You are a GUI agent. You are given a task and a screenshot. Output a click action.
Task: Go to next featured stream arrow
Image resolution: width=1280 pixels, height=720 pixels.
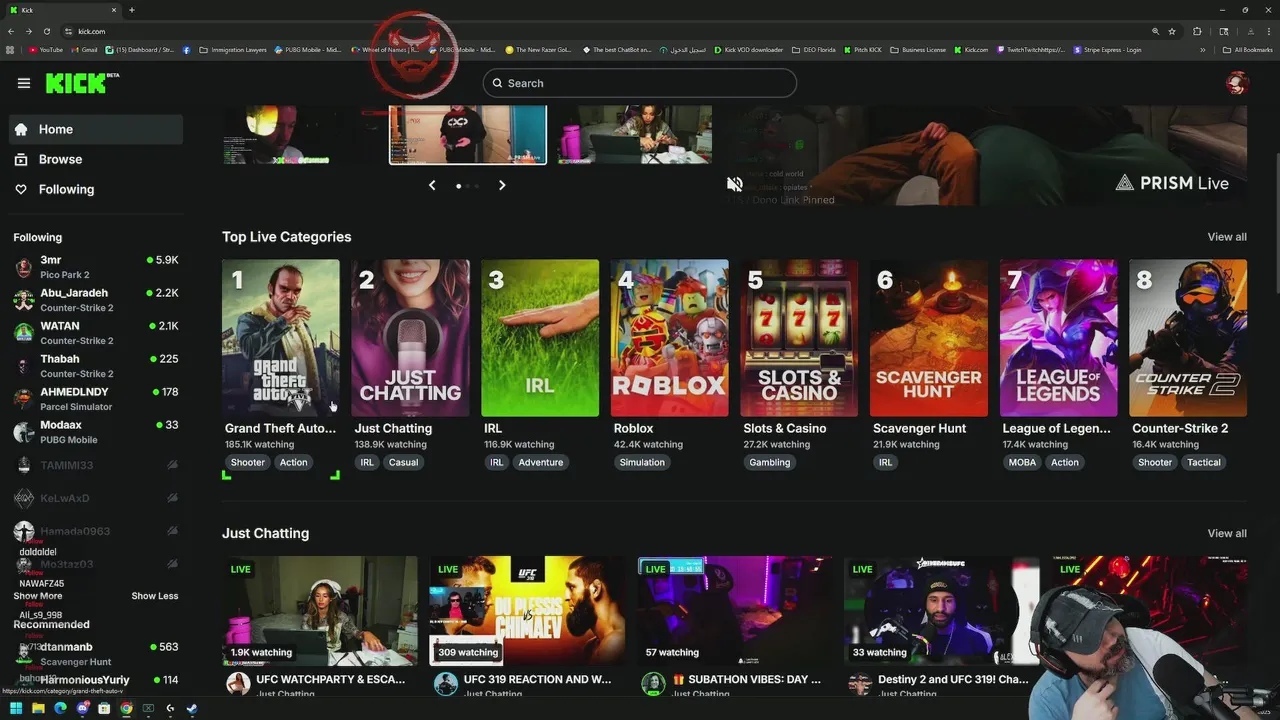click(x=502, y=185)
